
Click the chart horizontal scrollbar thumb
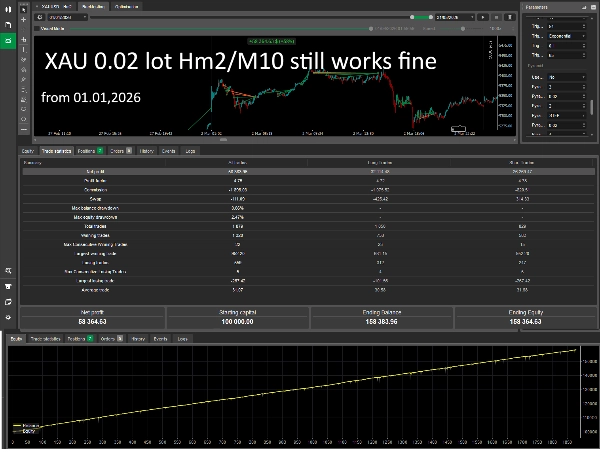pyautogui.click(x=223, y=140)
